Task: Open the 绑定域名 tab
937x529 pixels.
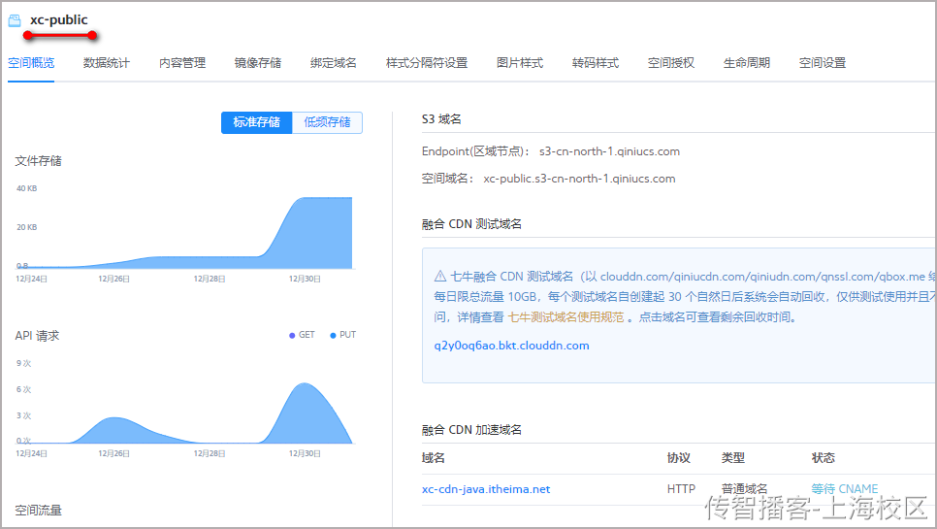Action: click(333, 63)
